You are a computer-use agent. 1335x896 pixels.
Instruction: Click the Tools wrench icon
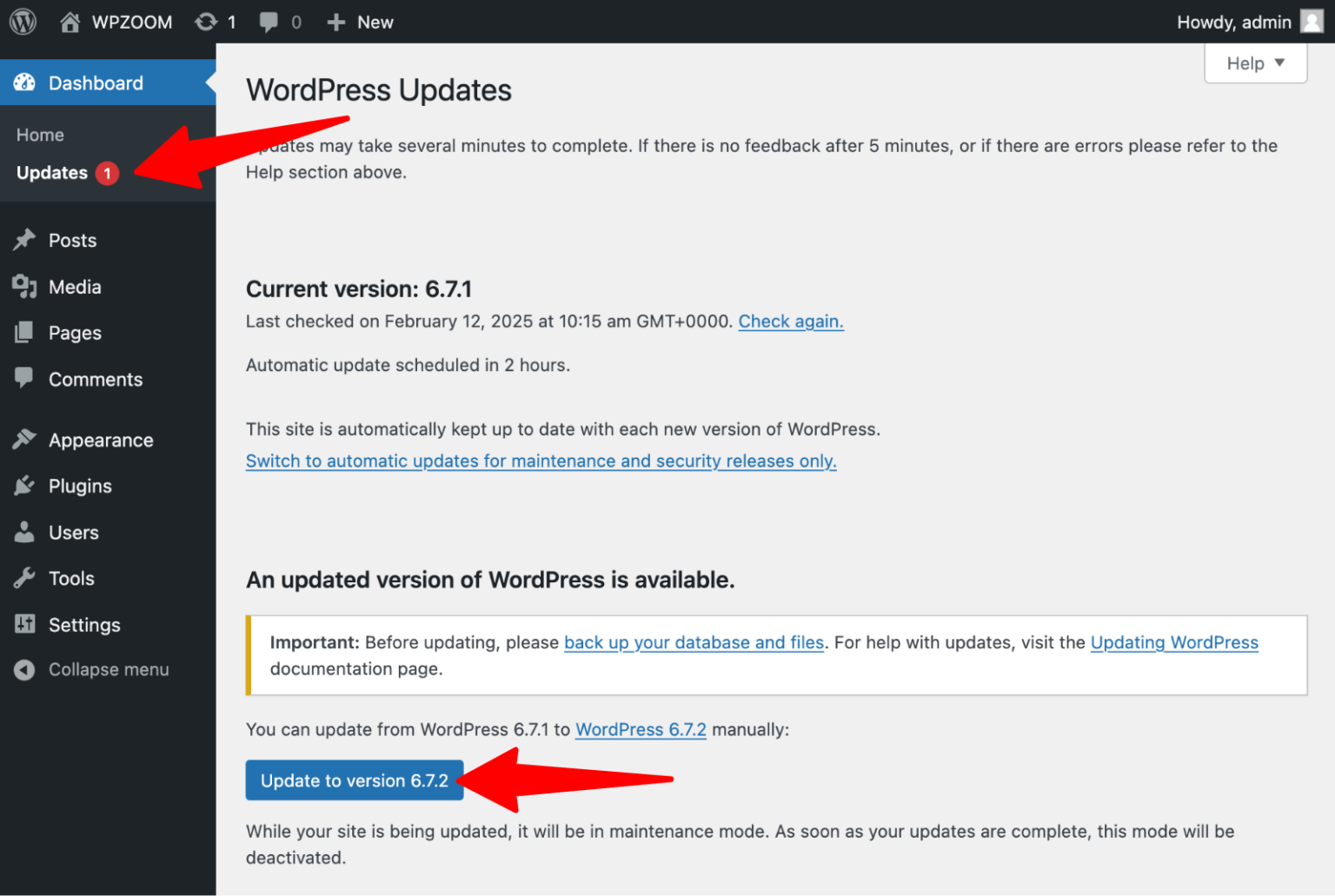(x=25, y=578)
